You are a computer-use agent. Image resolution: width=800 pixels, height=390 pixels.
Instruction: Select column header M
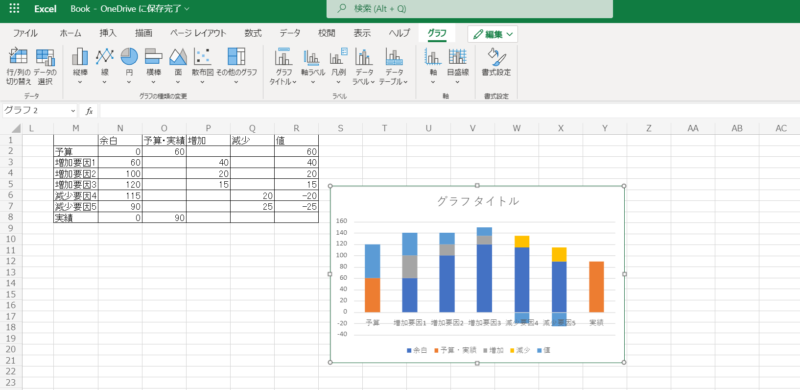(76, 129)
